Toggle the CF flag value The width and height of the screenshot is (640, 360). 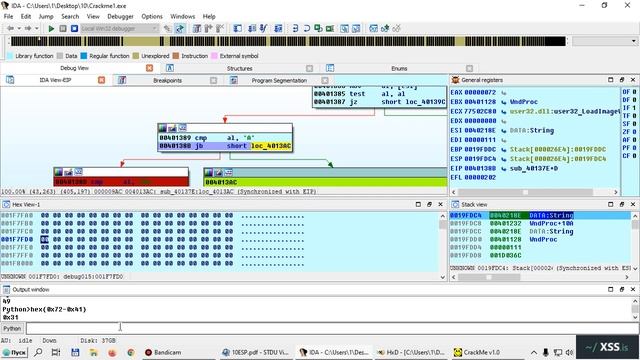(634, 156)
